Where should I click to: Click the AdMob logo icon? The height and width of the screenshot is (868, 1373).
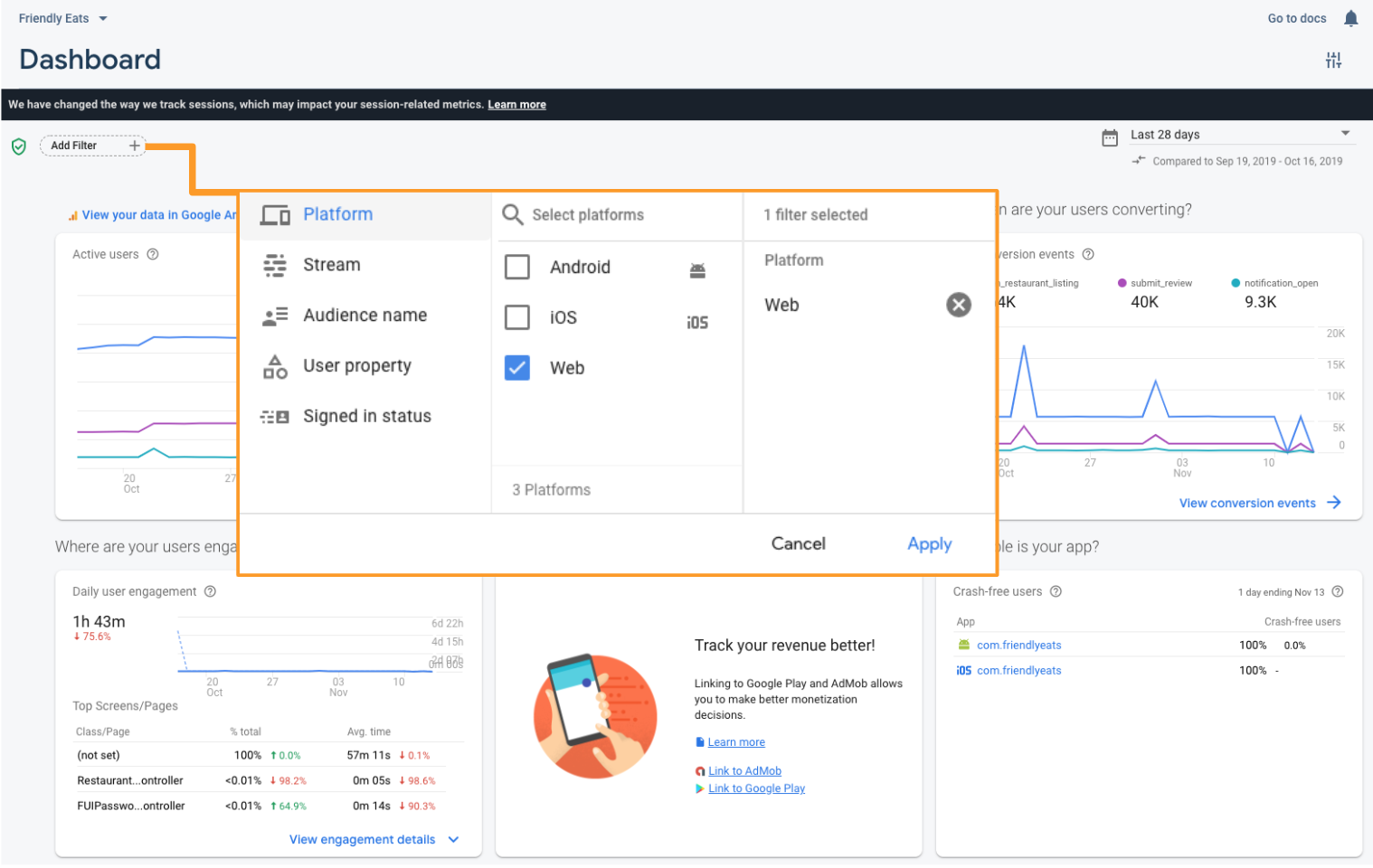[700, 771]
